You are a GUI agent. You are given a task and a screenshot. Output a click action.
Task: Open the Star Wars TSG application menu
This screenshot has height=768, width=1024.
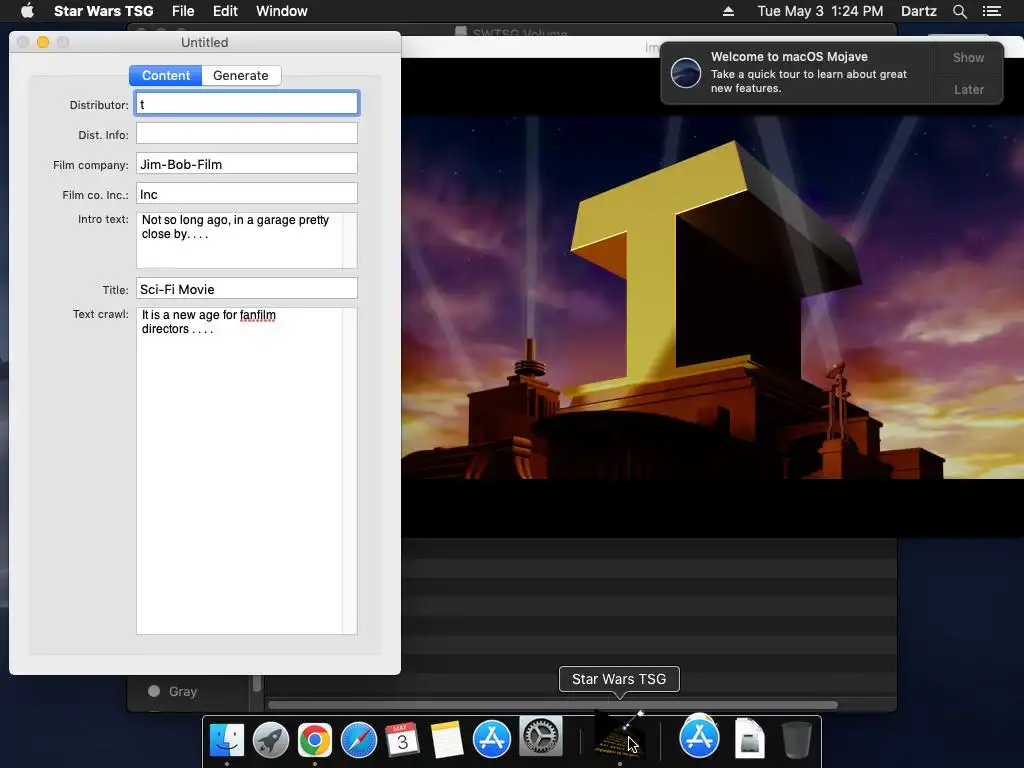tap(103, 11)
